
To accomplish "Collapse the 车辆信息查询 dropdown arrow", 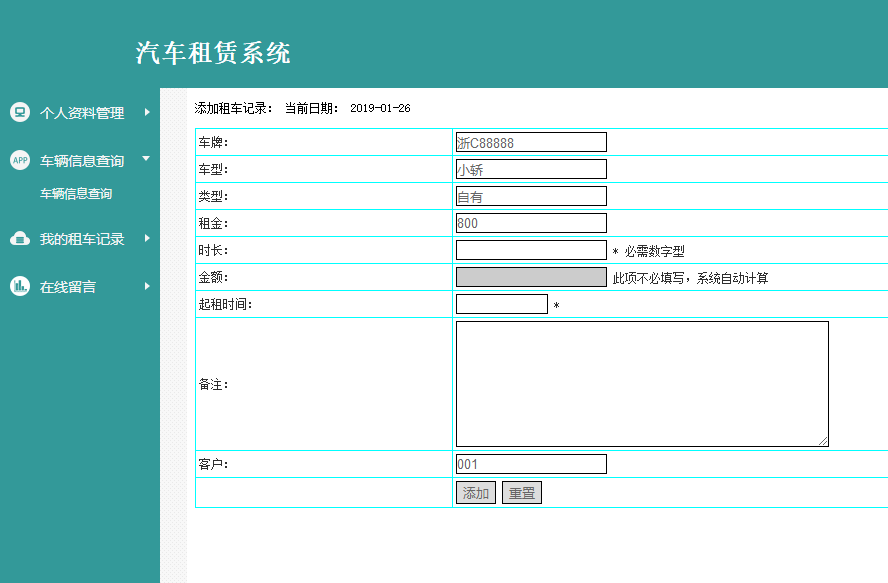I will click(x=146, y=159).
